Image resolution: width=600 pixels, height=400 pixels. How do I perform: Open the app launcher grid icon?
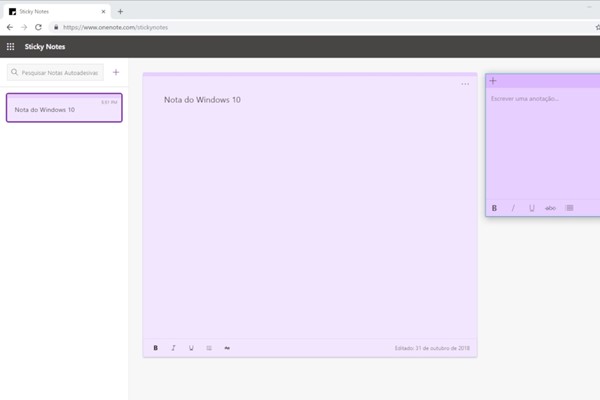click(10, 46)
